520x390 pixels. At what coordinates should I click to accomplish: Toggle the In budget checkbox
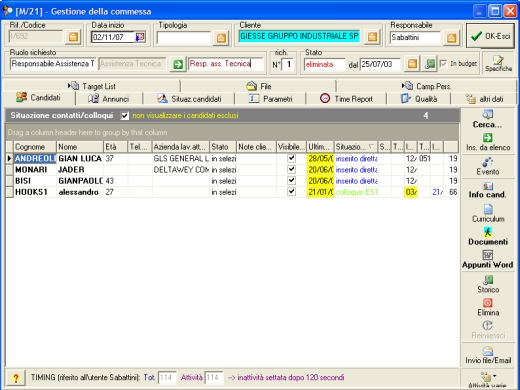click(x=443, y=63)
